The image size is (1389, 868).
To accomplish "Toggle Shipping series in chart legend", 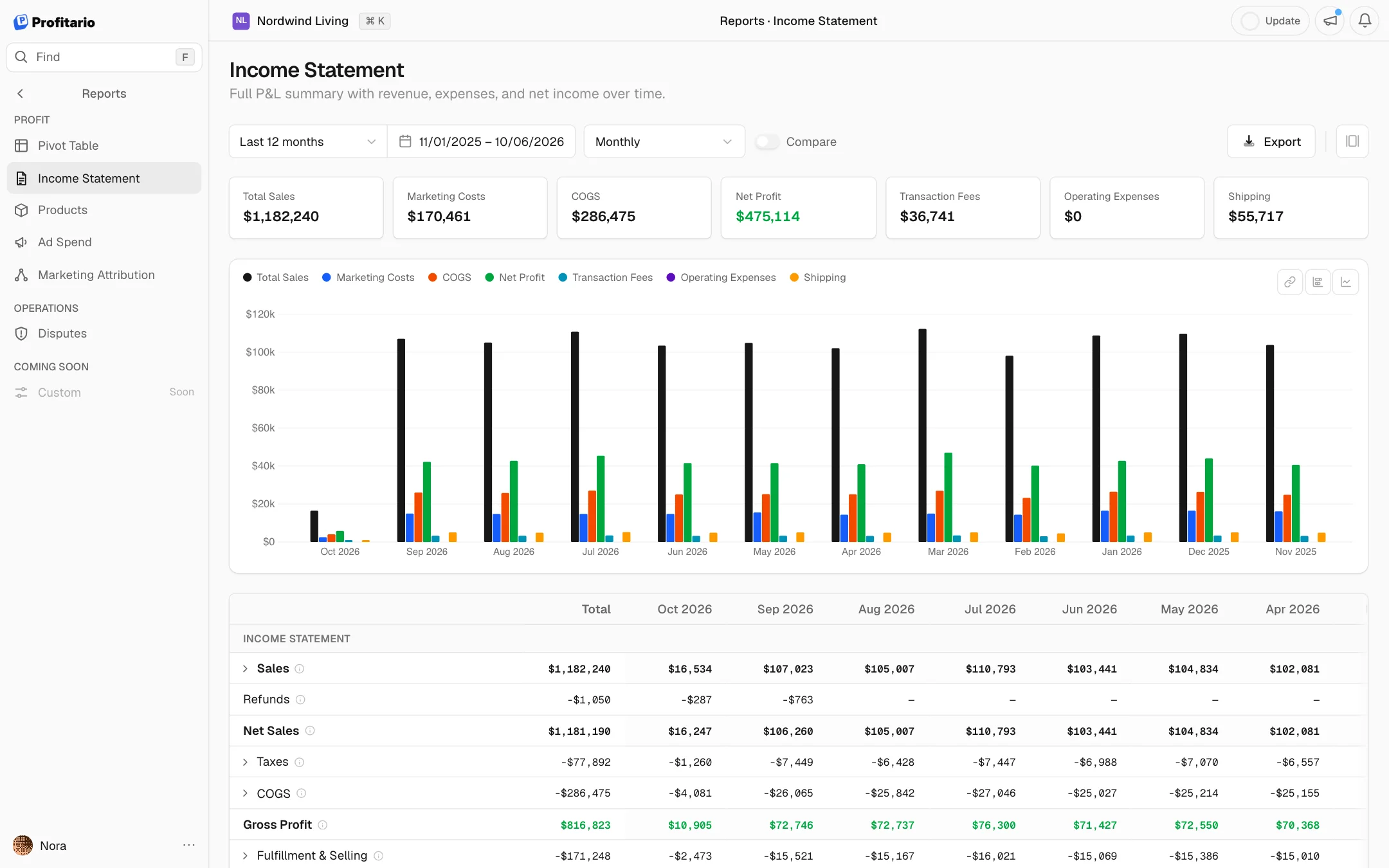I will pos(818,277).
